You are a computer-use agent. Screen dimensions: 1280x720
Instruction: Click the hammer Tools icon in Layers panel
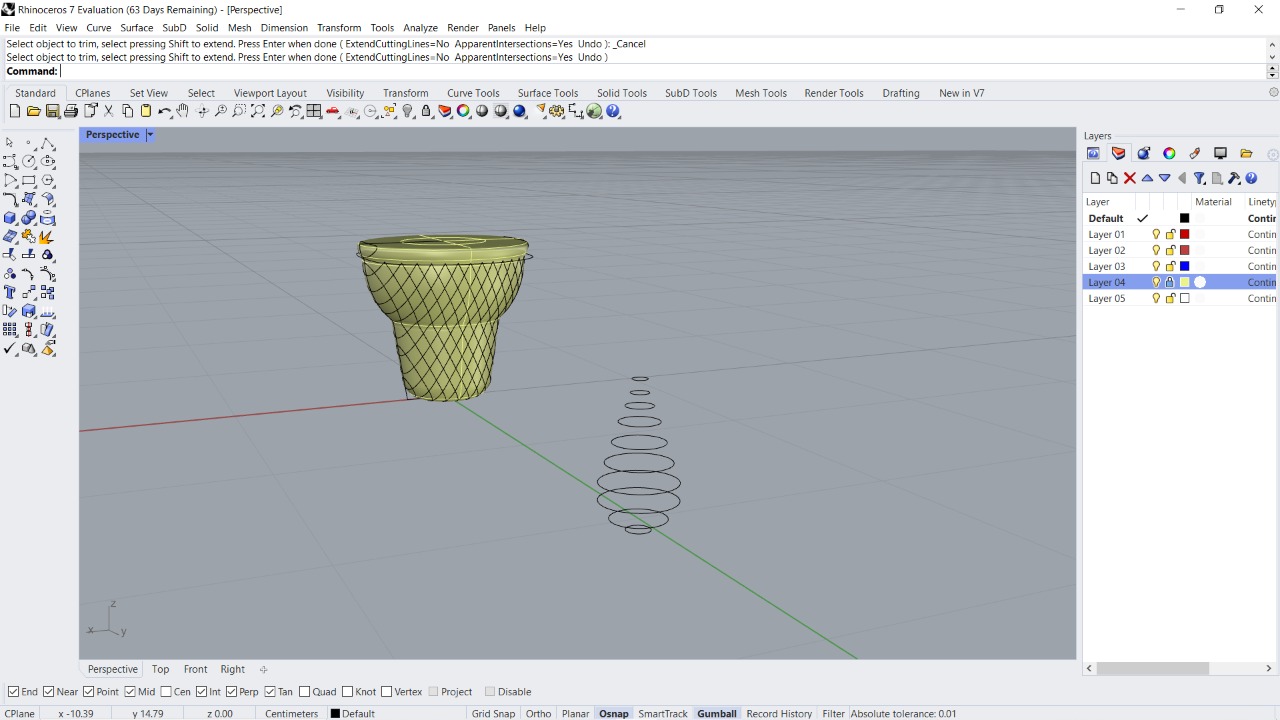click(1234, 178)
